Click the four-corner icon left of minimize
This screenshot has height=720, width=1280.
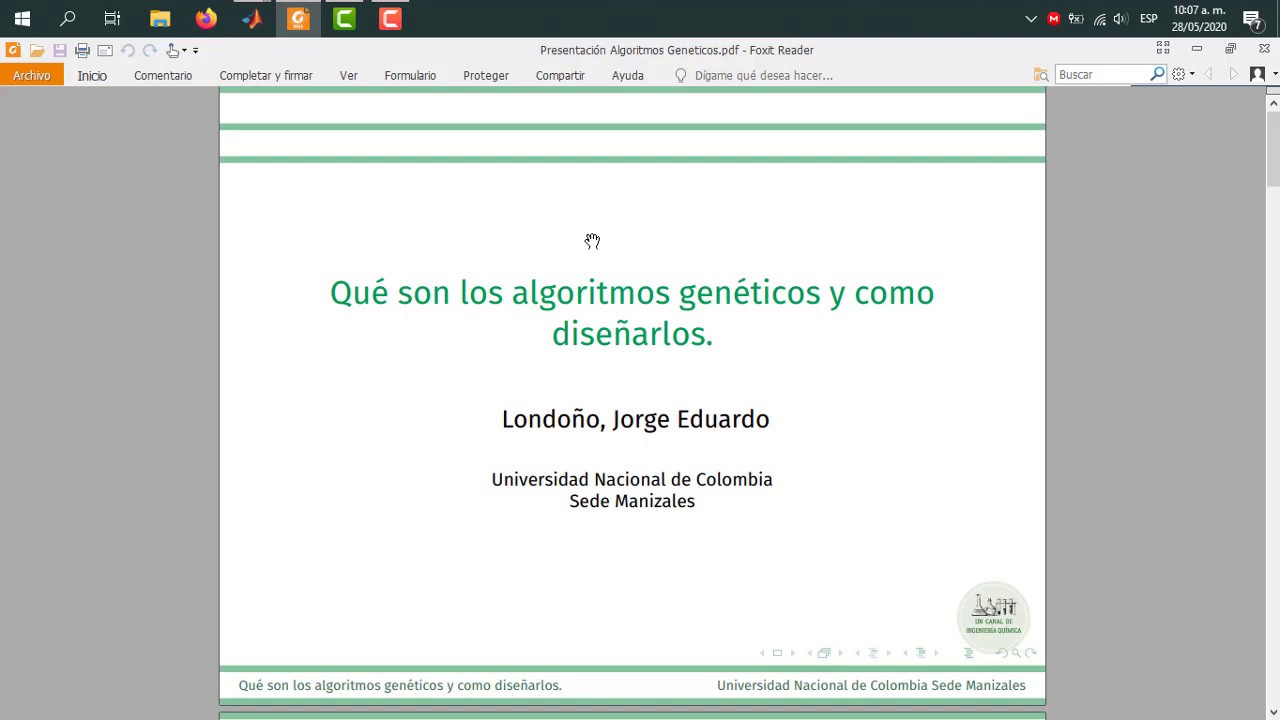tap(1163, 48)
